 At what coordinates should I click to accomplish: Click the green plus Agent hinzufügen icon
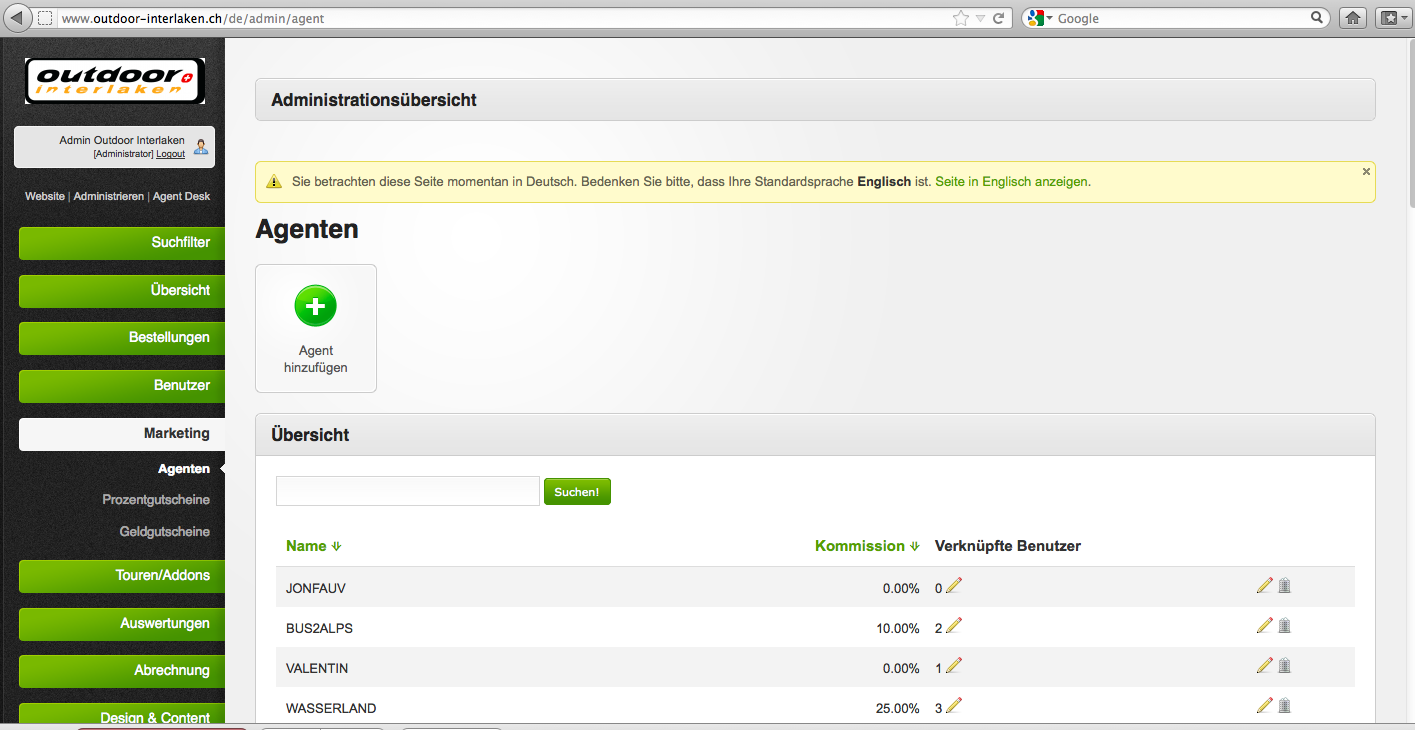click(x=315, y=306)
